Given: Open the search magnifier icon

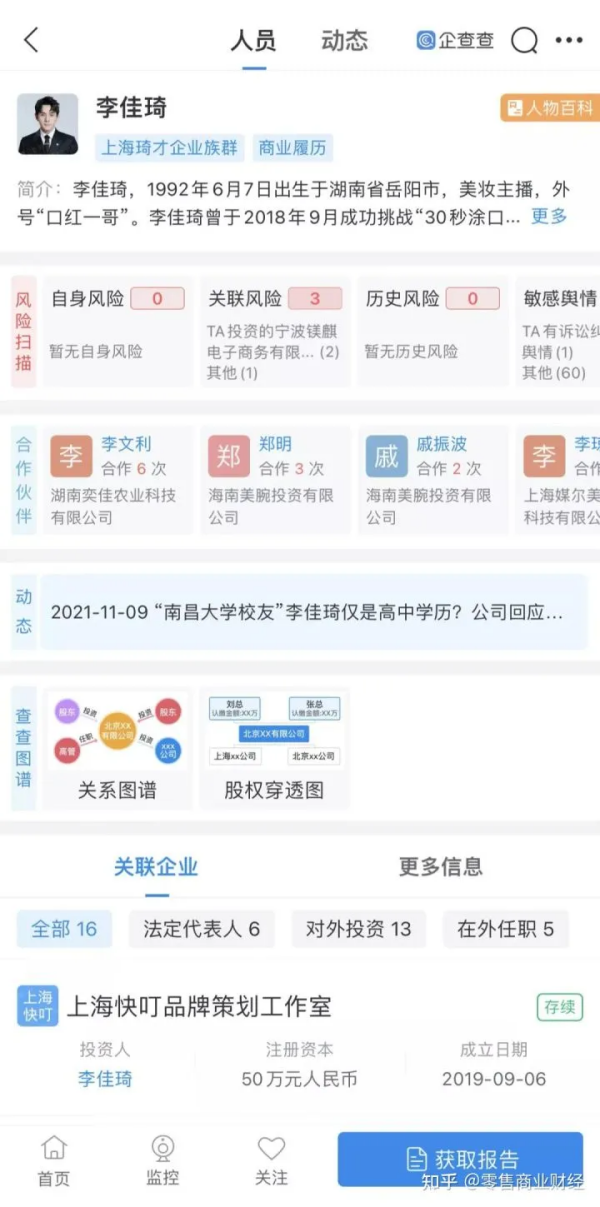Looking at the screenshot, I should (524, 41).
